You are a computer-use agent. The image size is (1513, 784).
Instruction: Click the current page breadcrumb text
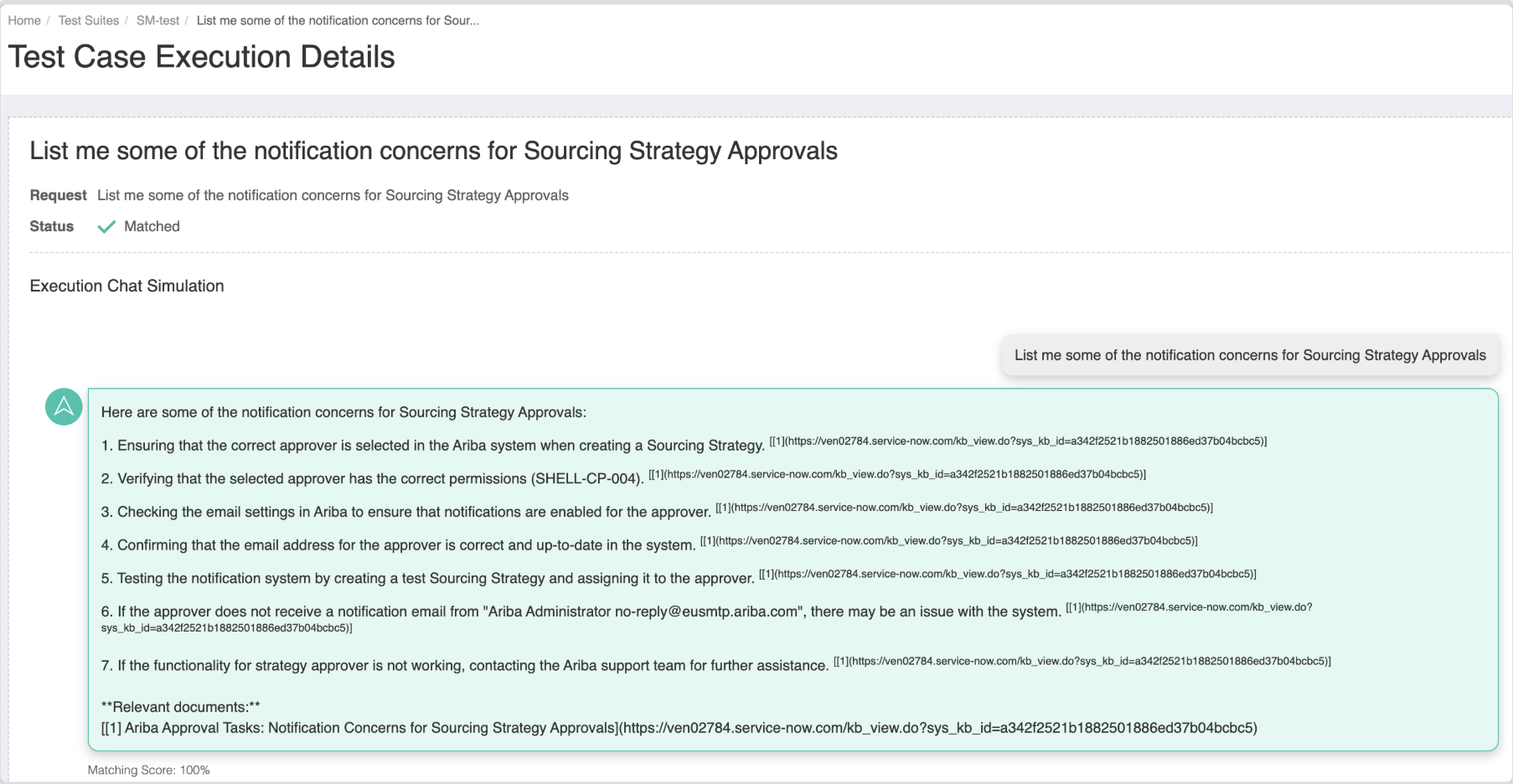point(338,20)
